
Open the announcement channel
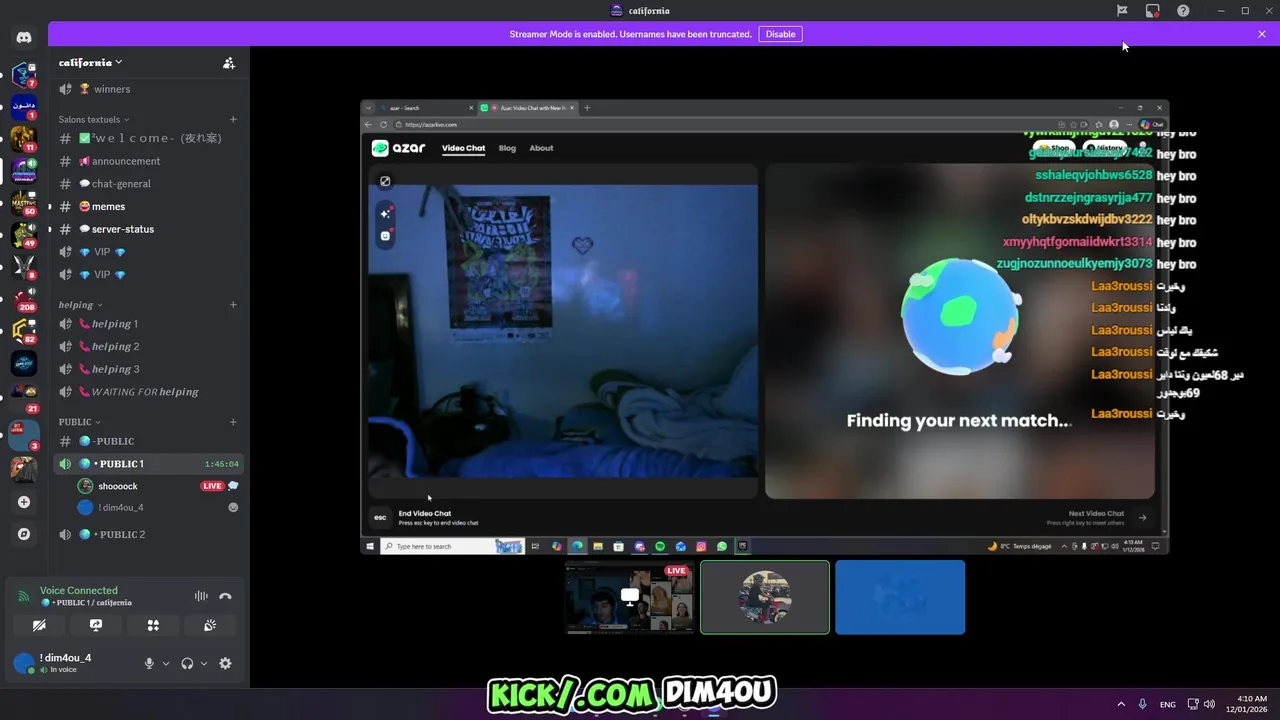[x=148, y=161]
